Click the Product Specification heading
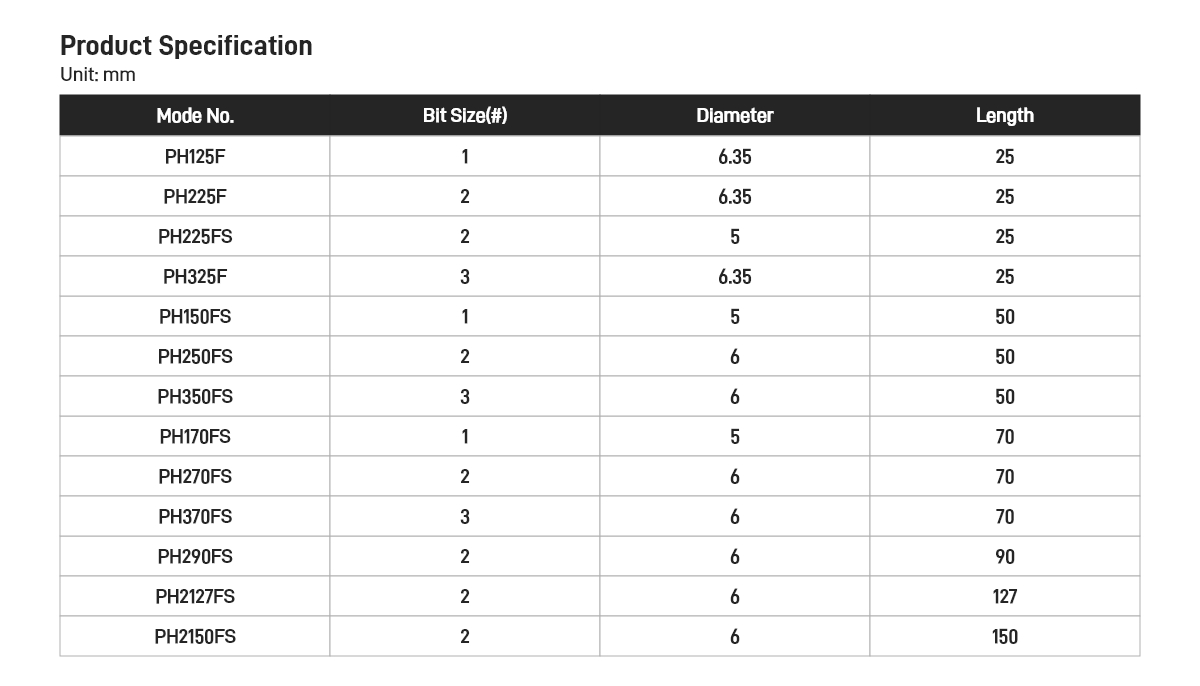 tap(186, 46)
